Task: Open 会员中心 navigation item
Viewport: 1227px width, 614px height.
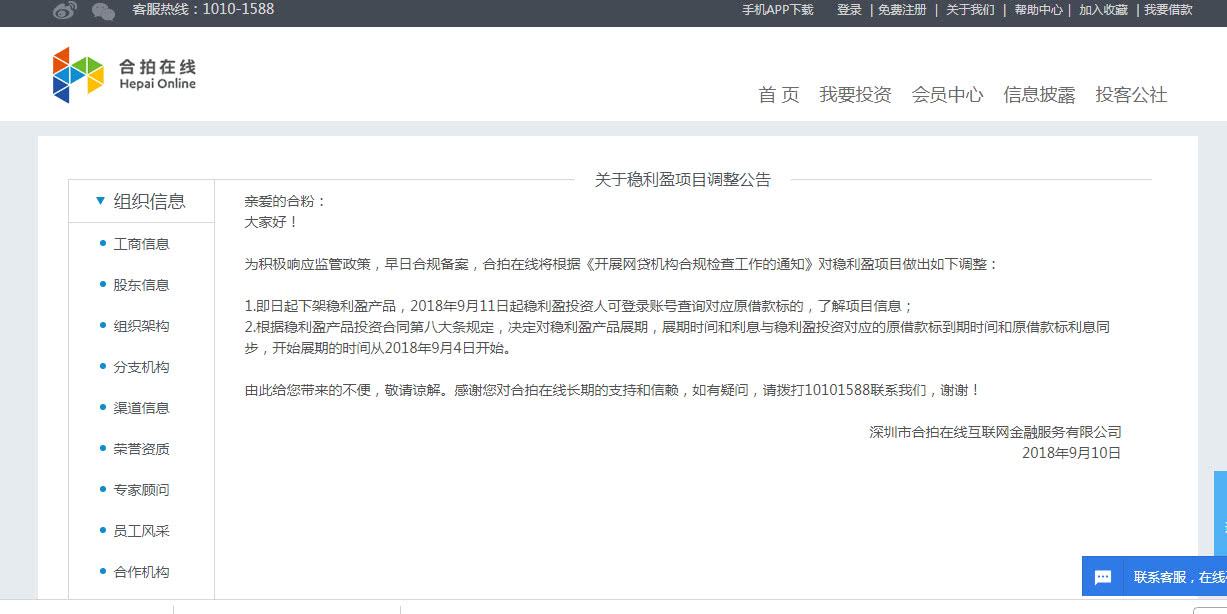Action: pyautogui.click(x=947, y=95)
